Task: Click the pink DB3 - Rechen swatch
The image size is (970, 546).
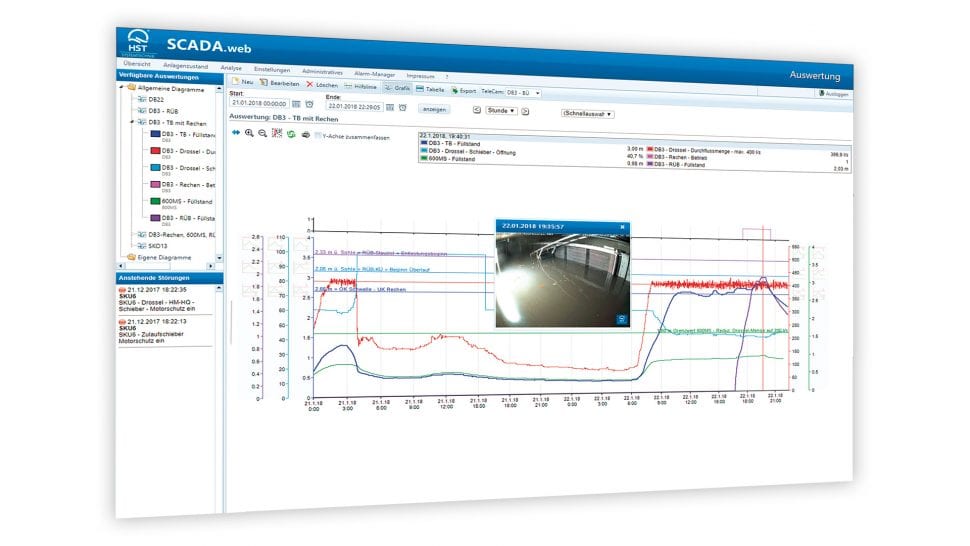Action: [156, 184]
